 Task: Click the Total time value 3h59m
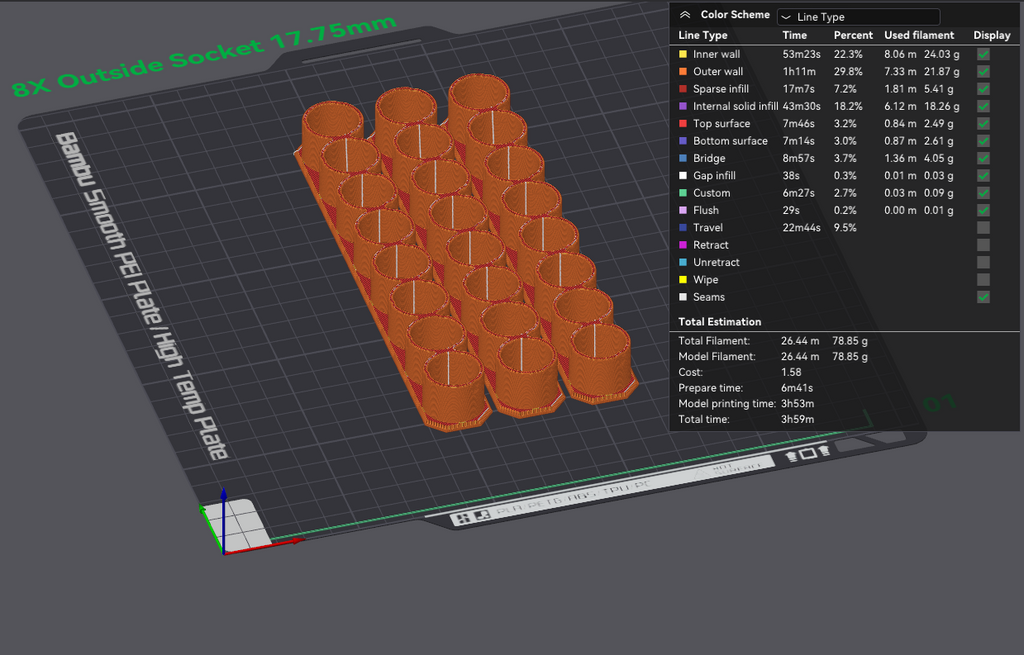[x=797, y=419]
